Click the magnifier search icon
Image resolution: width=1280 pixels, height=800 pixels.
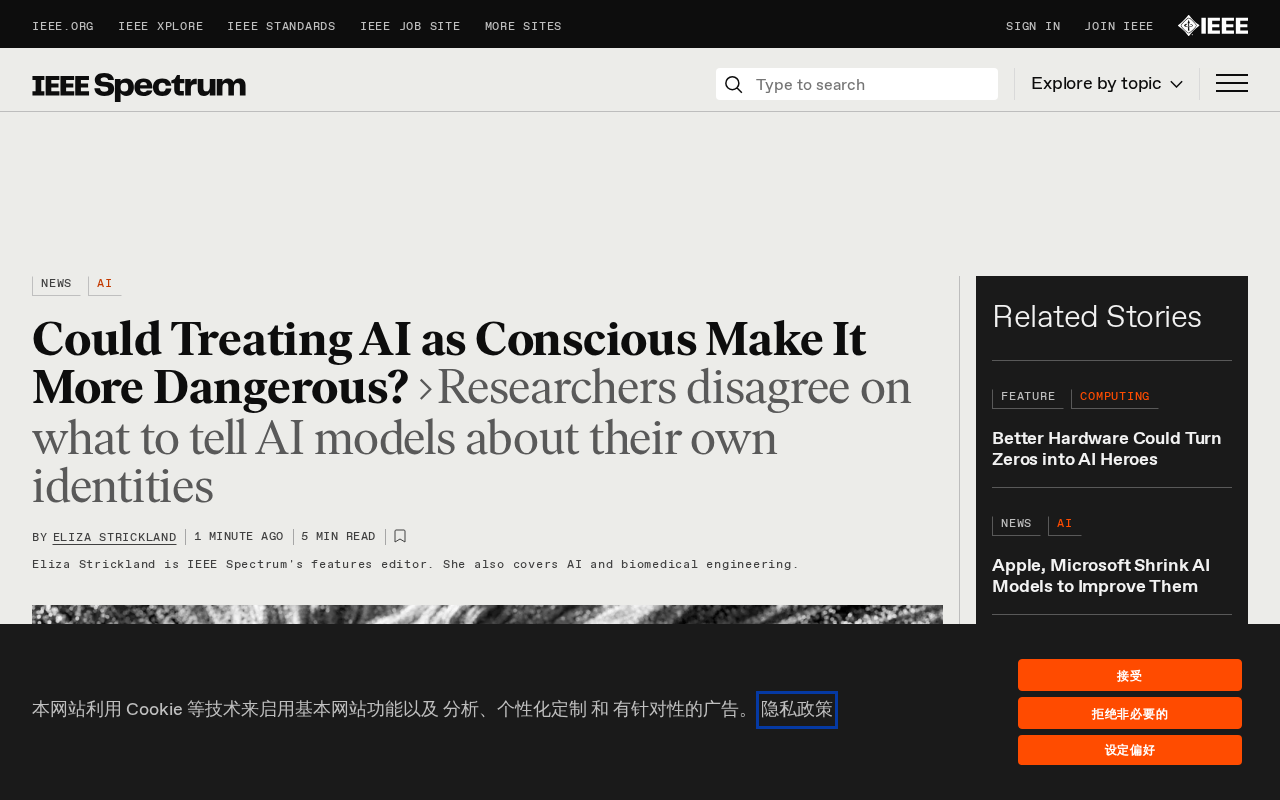[733, 84]
